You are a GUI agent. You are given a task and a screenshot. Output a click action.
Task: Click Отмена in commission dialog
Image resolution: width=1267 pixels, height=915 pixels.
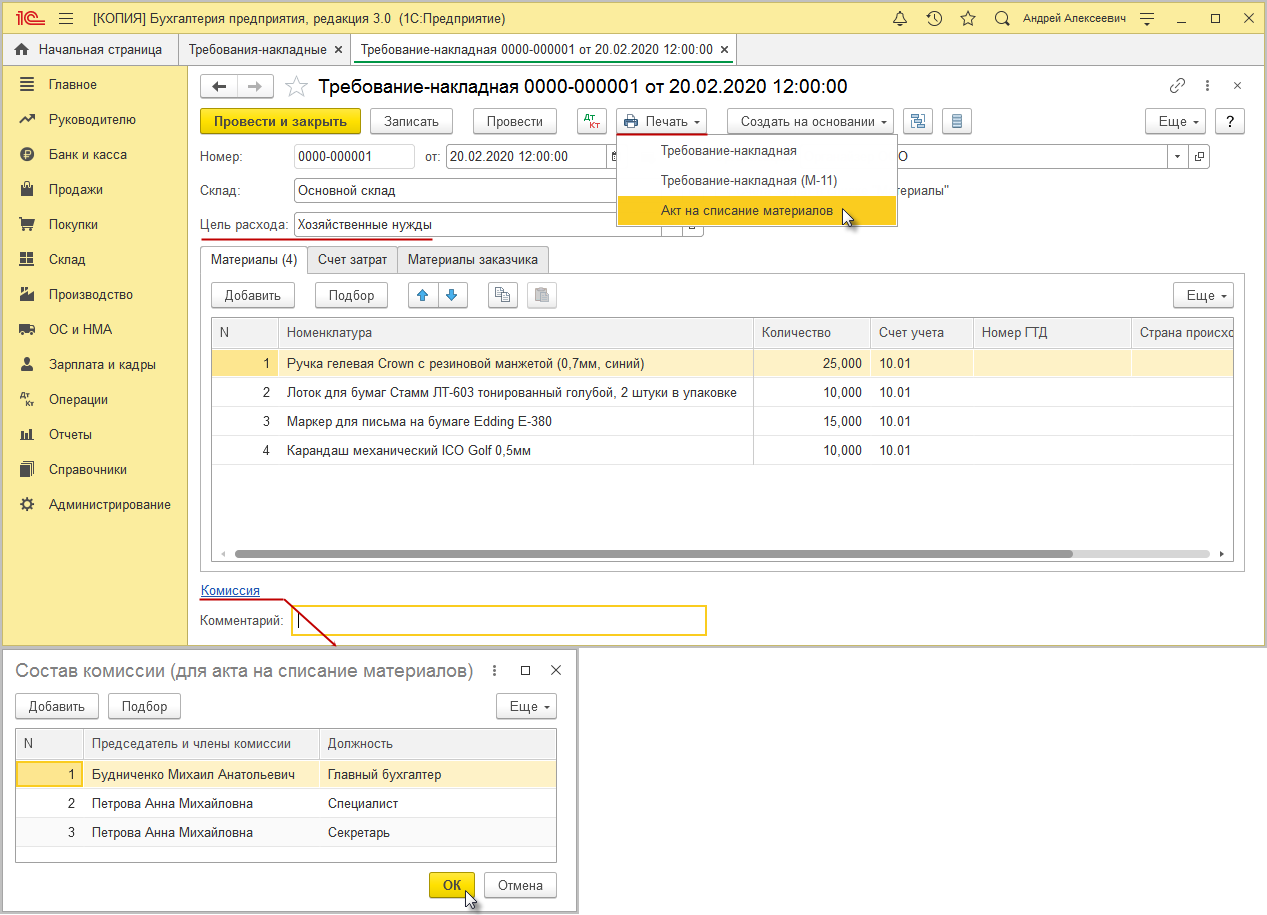click(520, 885)
